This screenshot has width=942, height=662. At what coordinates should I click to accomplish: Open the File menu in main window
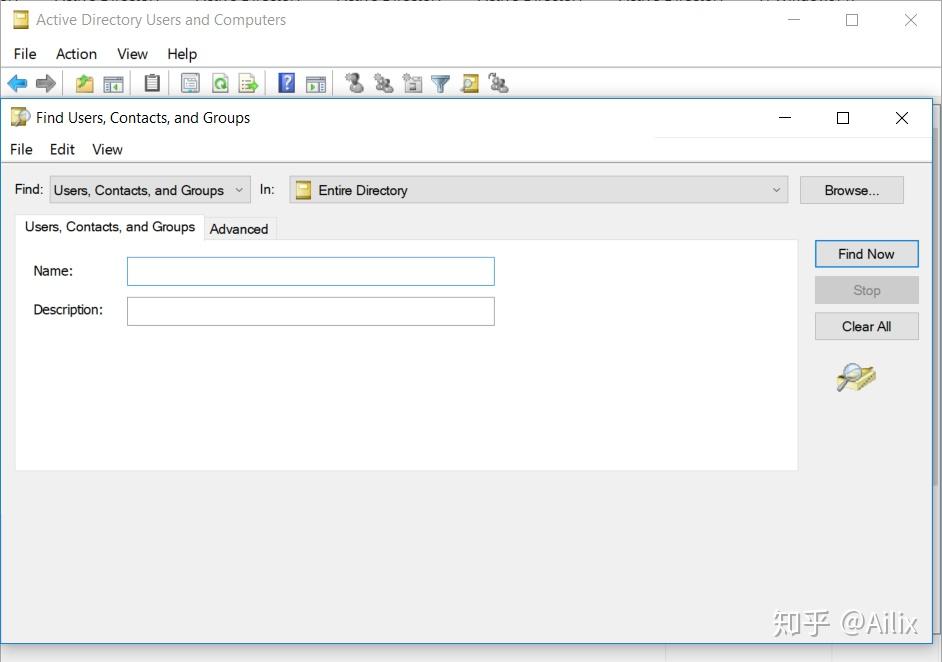25,54
